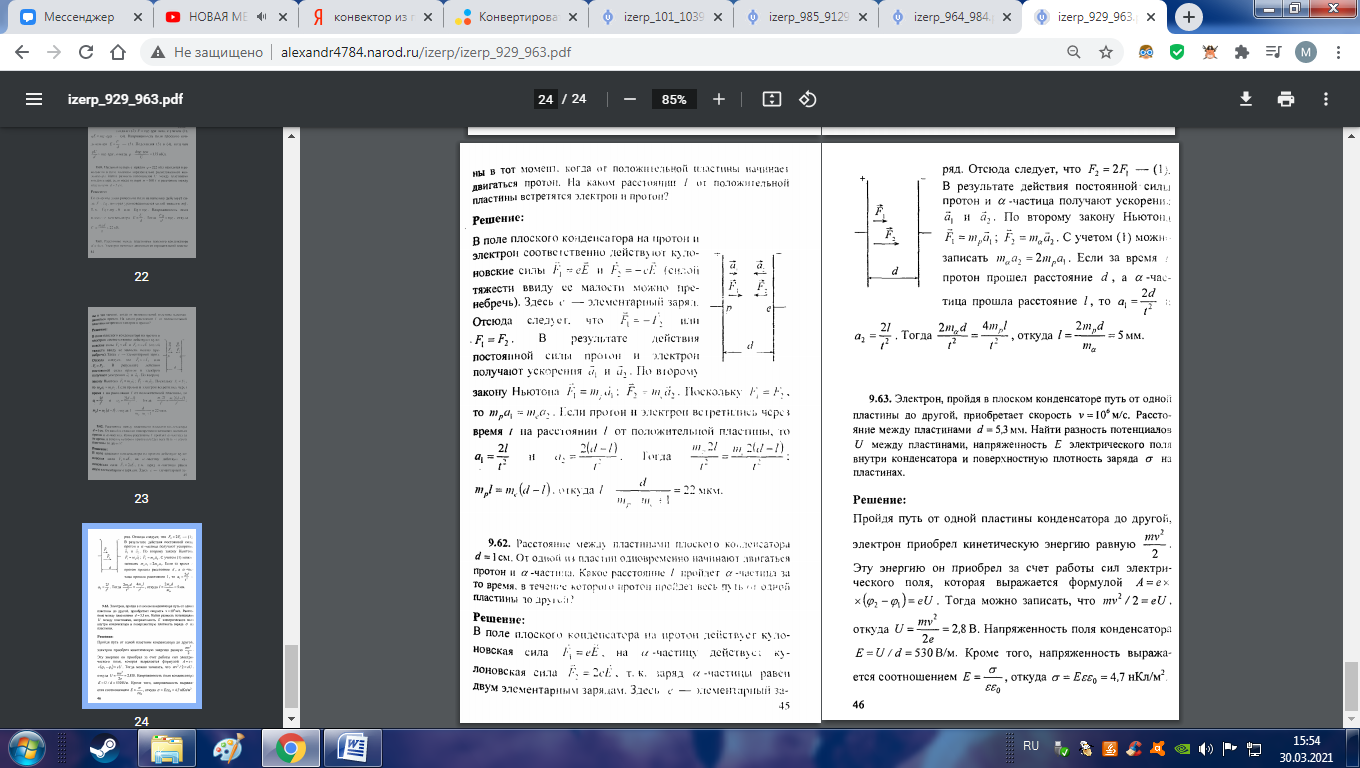The image size is (1360, 768).
Task: Click the zoom out minus icon
Action: coord(630,99)
